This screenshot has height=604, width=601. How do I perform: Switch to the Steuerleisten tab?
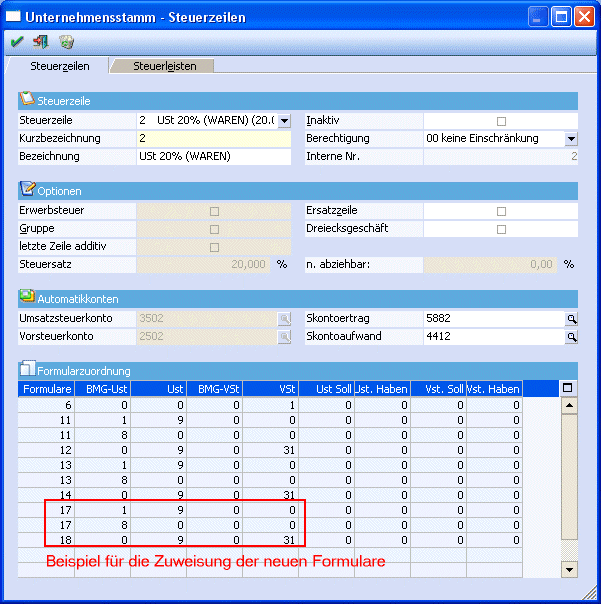coord(165,66)
